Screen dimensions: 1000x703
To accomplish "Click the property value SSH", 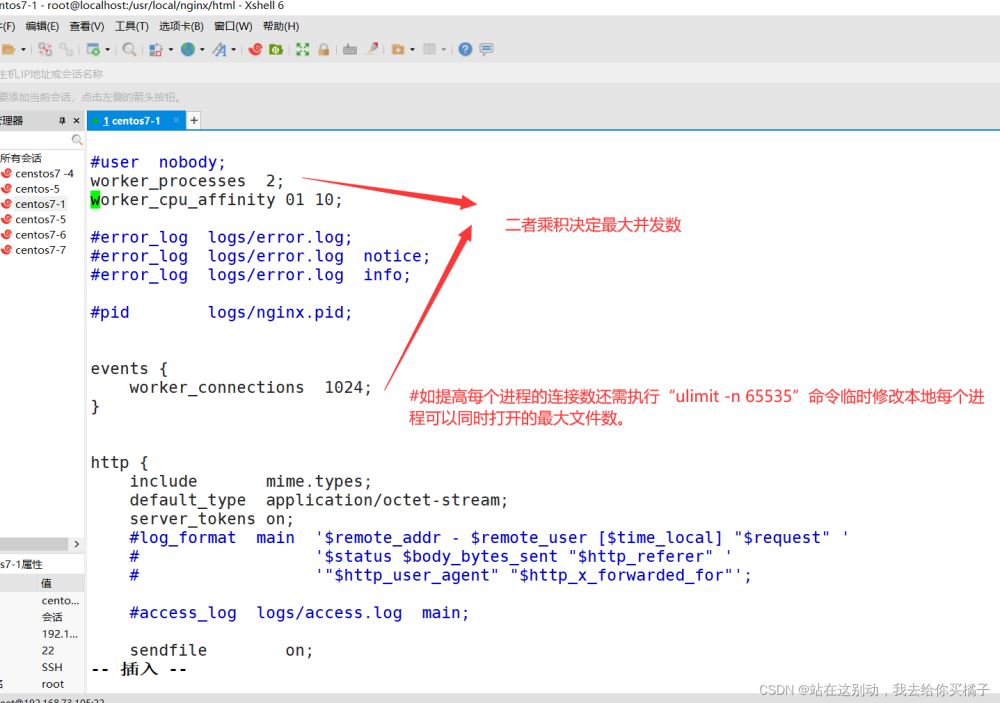I will 52,667.
